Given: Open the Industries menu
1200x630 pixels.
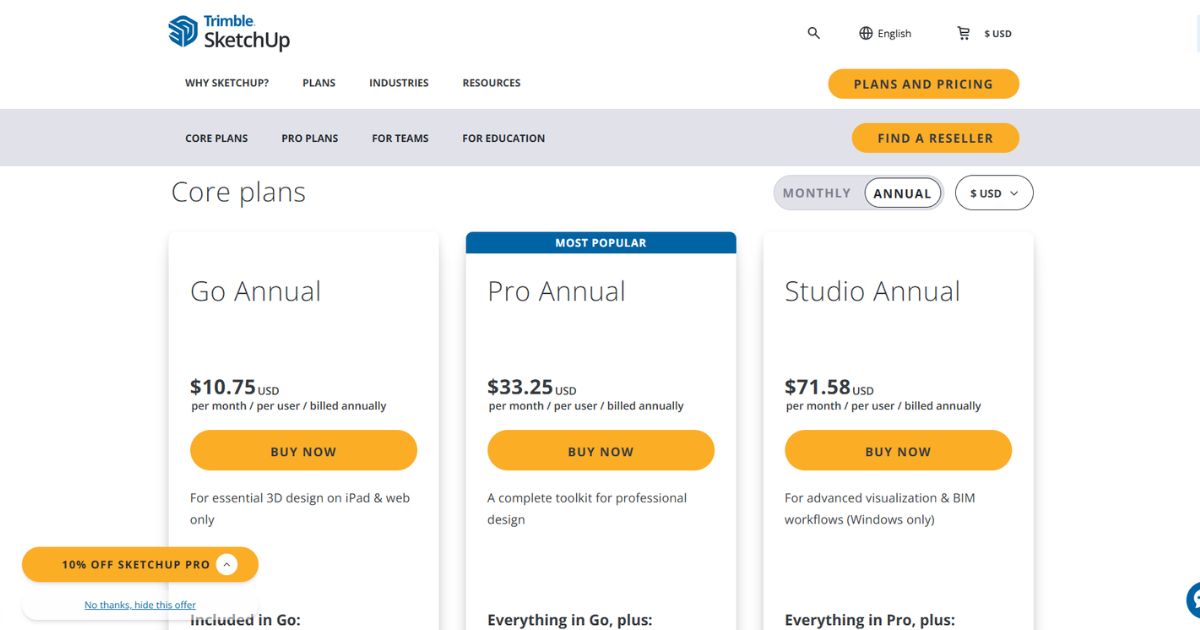Looking at the screenshot, I should (399, 83).
